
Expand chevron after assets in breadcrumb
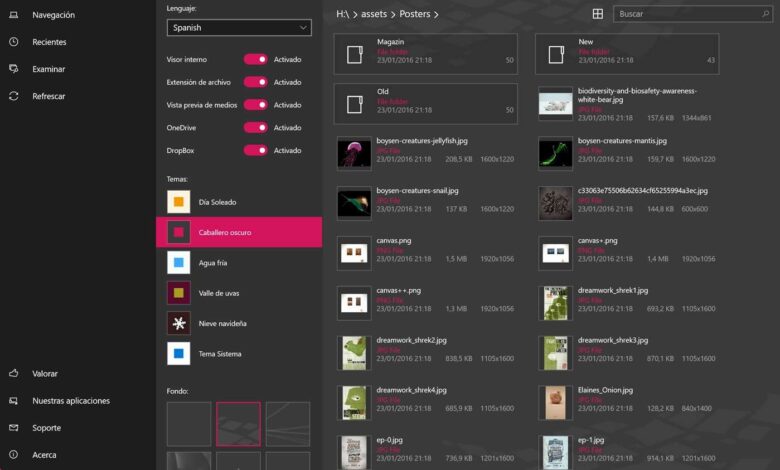pyautogui.click(x=393, y=15)
